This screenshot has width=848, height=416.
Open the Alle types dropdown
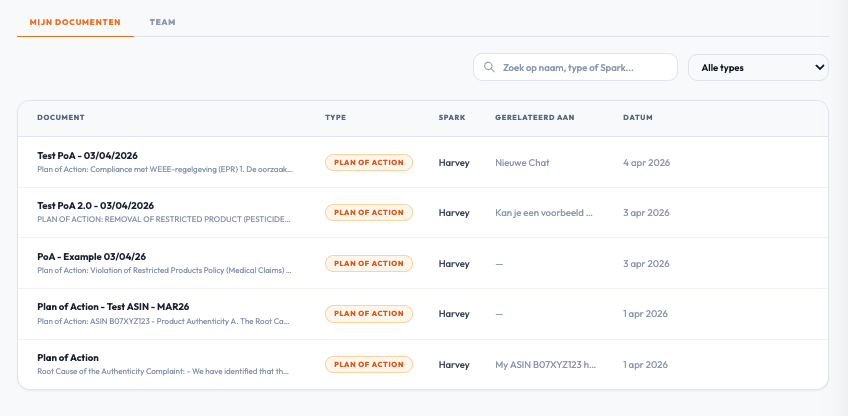pyautogui.click(x=757, y=68)
